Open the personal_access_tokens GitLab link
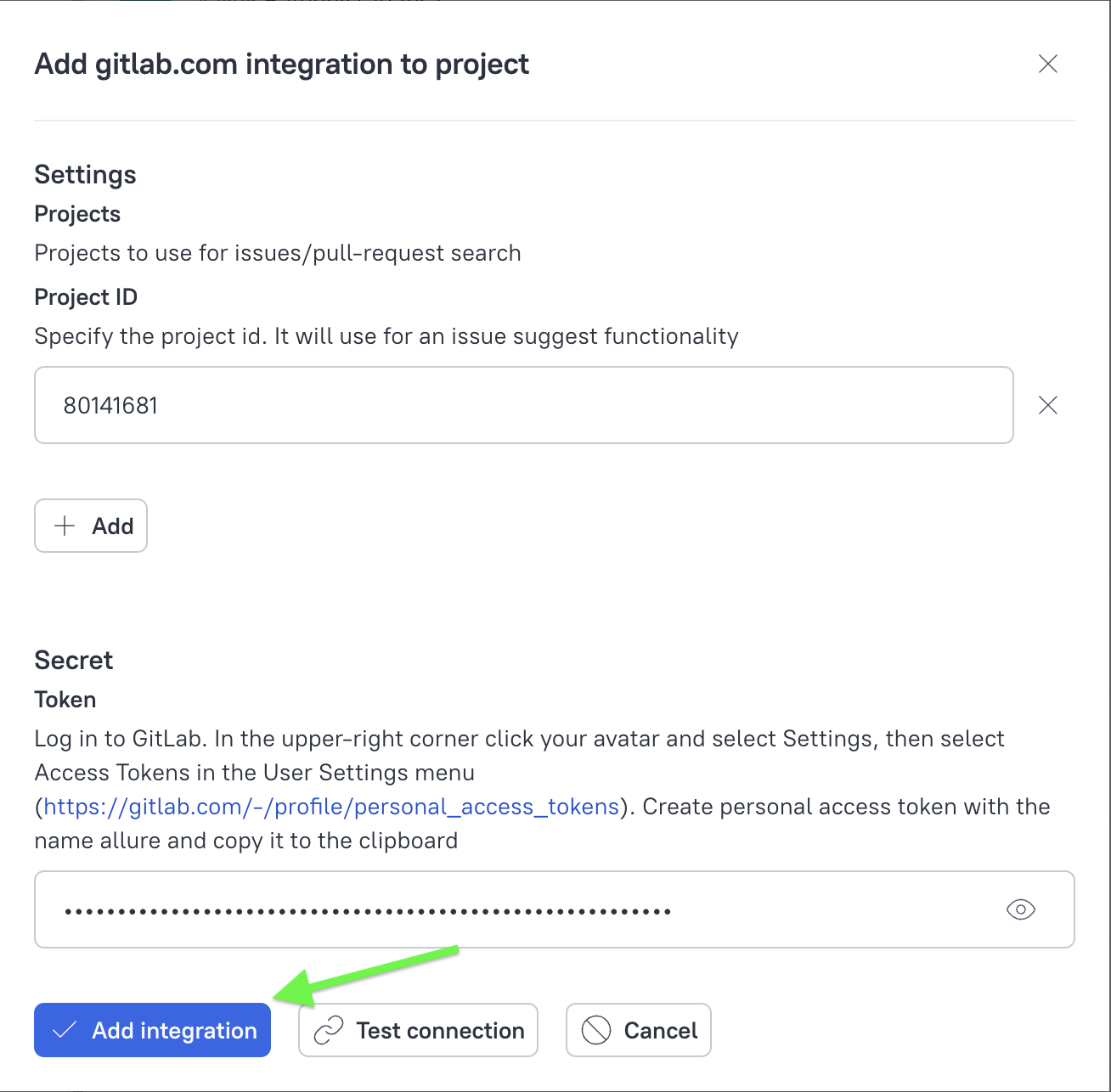Screen dimensions: 1111x1092 (331, 807)
